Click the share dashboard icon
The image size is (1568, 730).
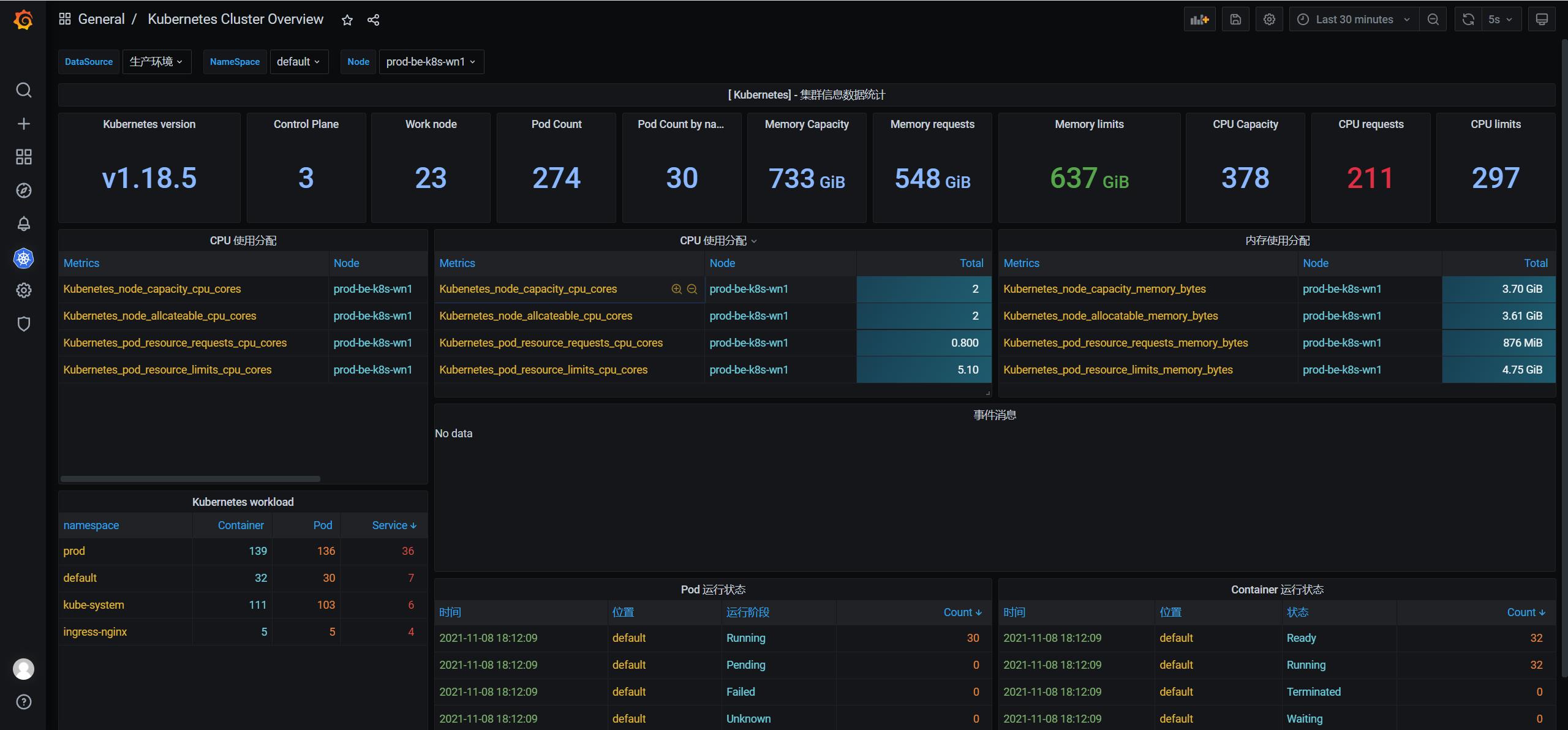click(373, 20)
